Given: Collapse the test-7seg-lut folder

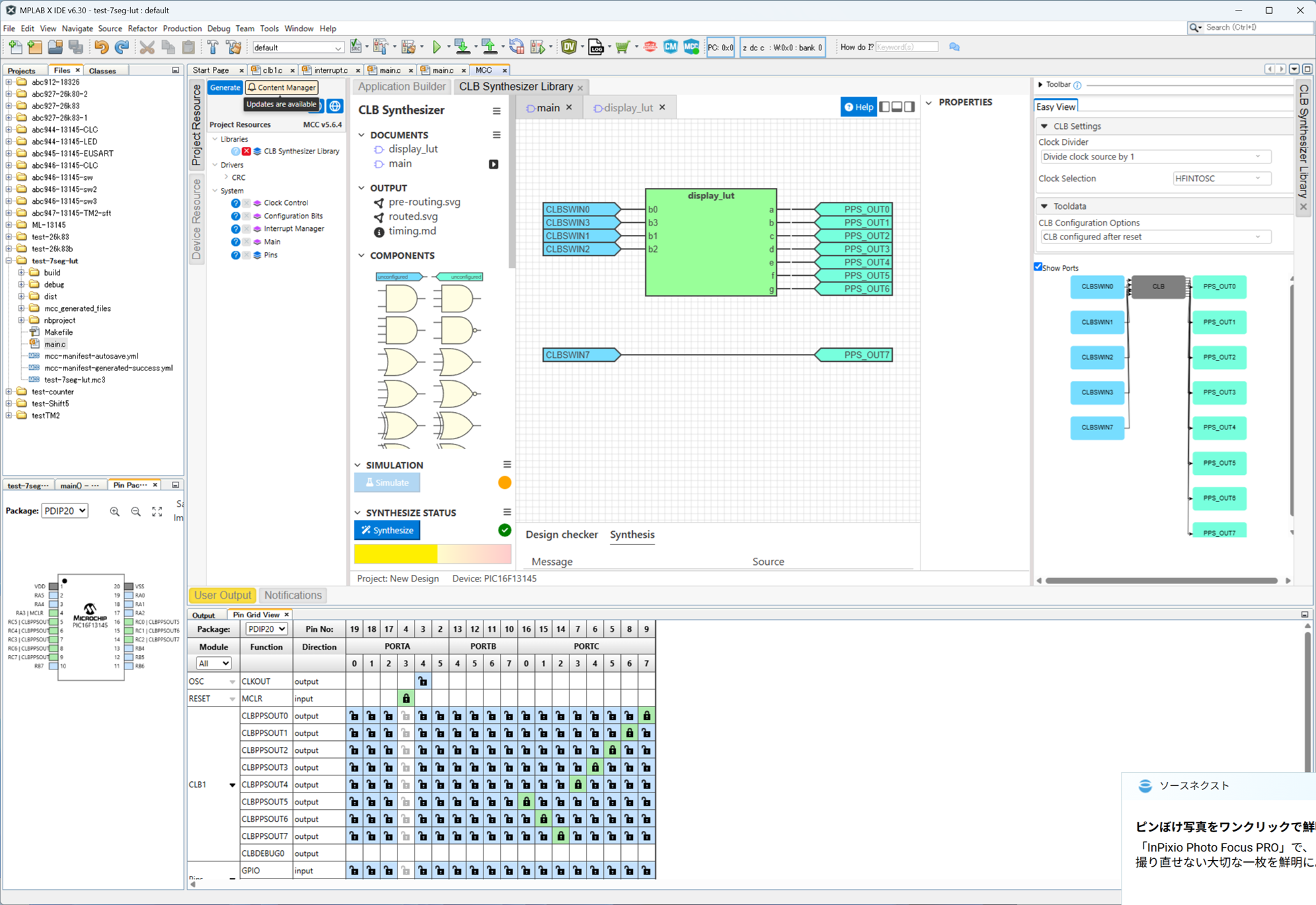Looking at the screenshot, I should click(9, 261).
